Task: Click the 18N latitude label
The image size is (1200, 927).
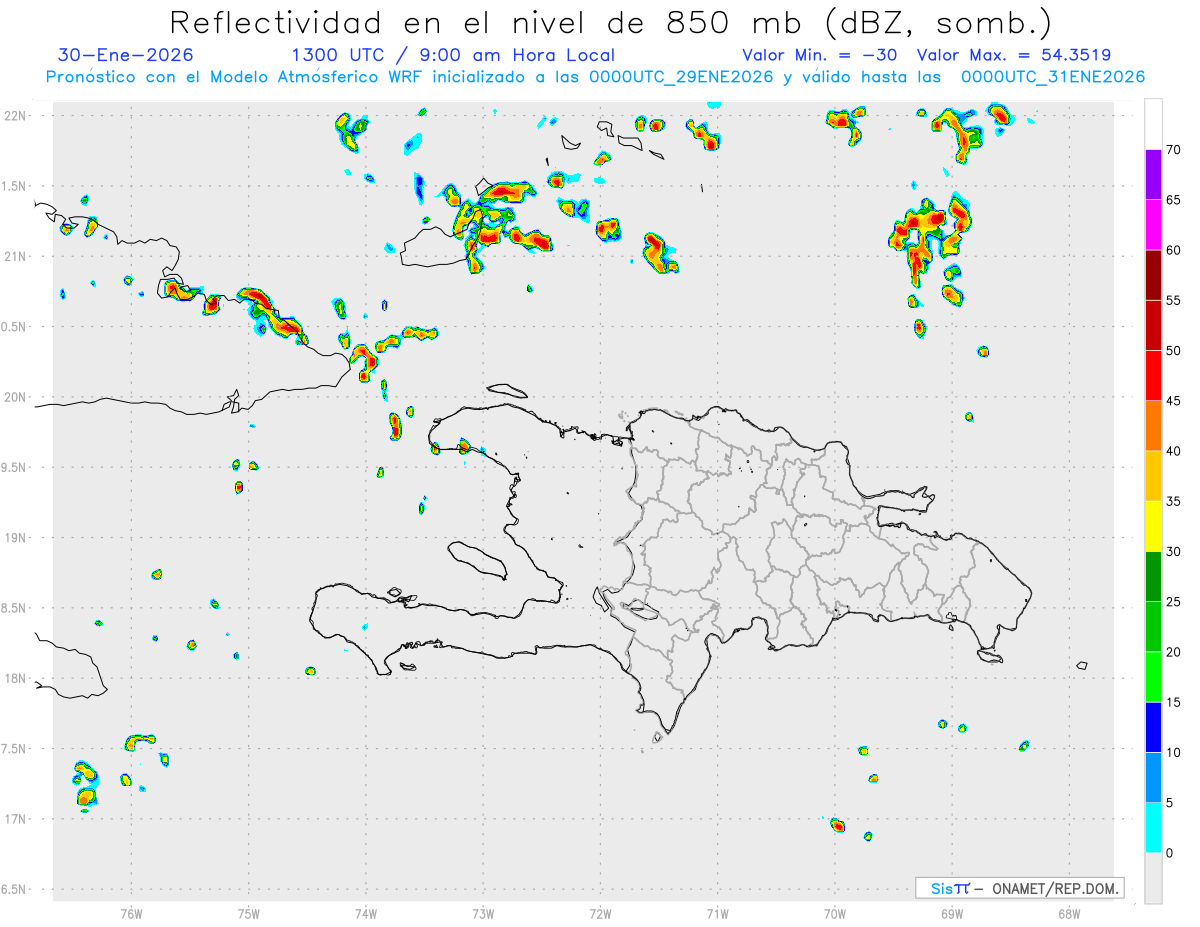Action: pyautogui.click(x=16, y=678)
